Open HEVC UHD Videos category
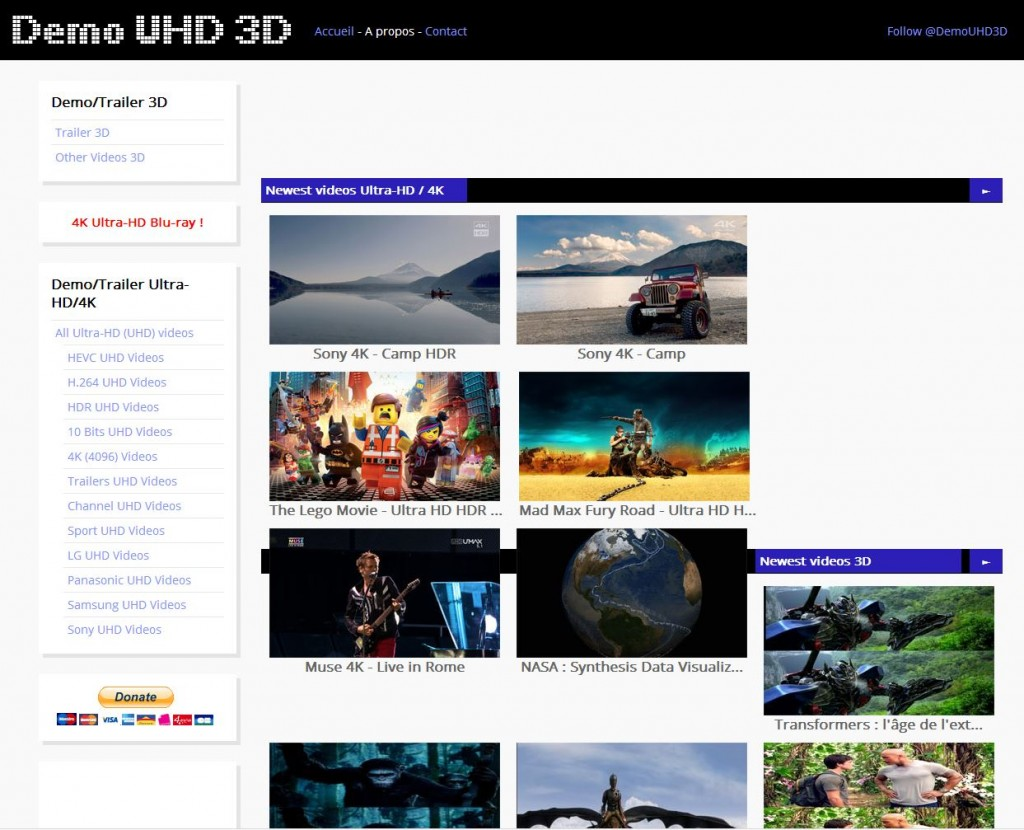Image resolution: width=1024 pixels, height=830 pixels. (116, 358)
